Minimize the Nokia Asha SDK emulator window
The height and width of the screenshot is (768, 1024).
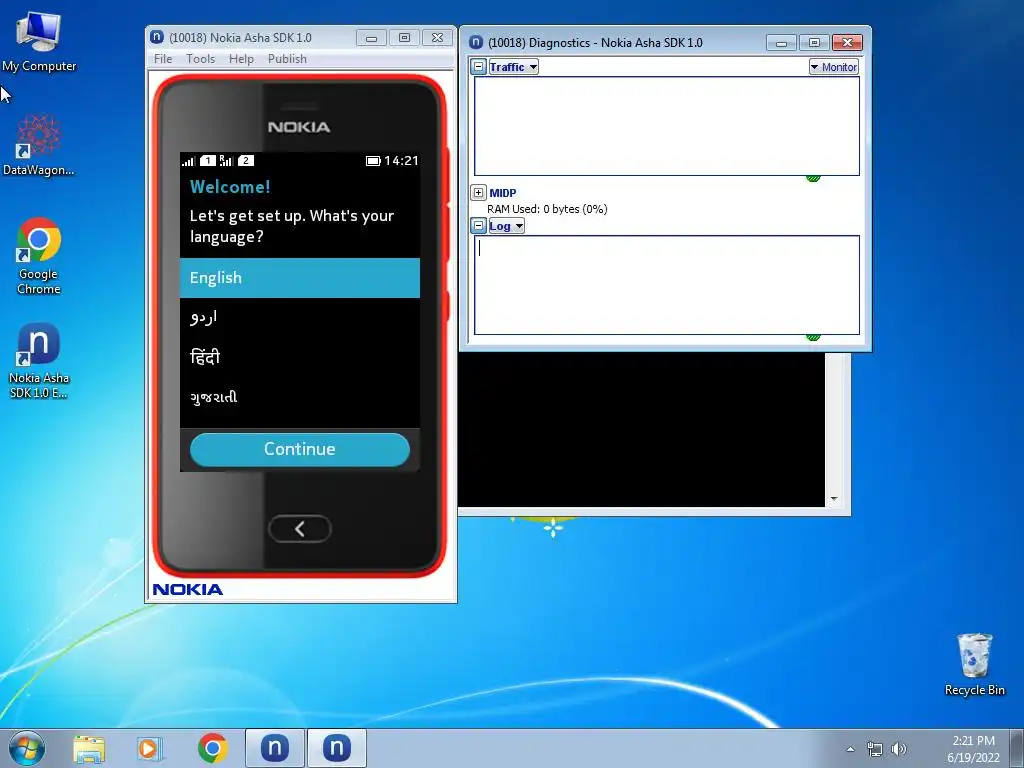pyautogui.click(x=372, y=39)
